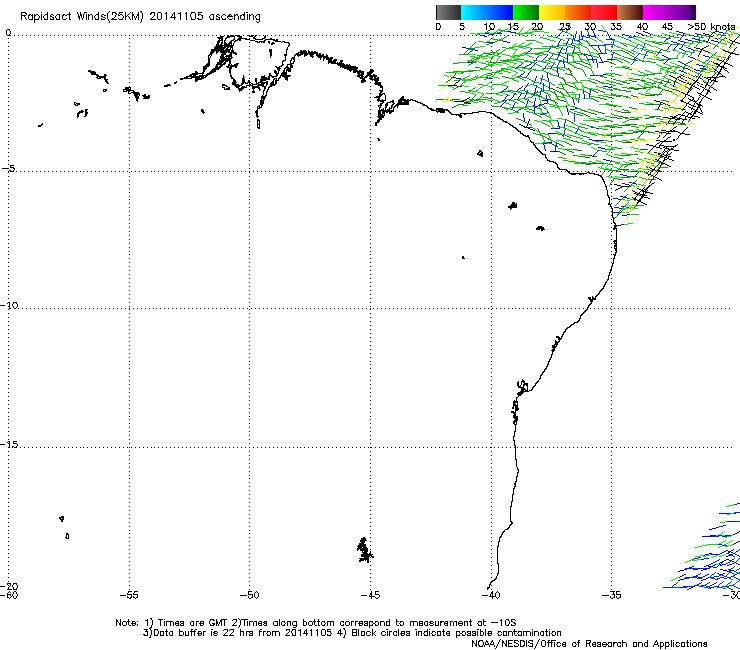Click the '-55' longitude label on bottom axis
Screen dimensions: 740x650
point(129,595)
